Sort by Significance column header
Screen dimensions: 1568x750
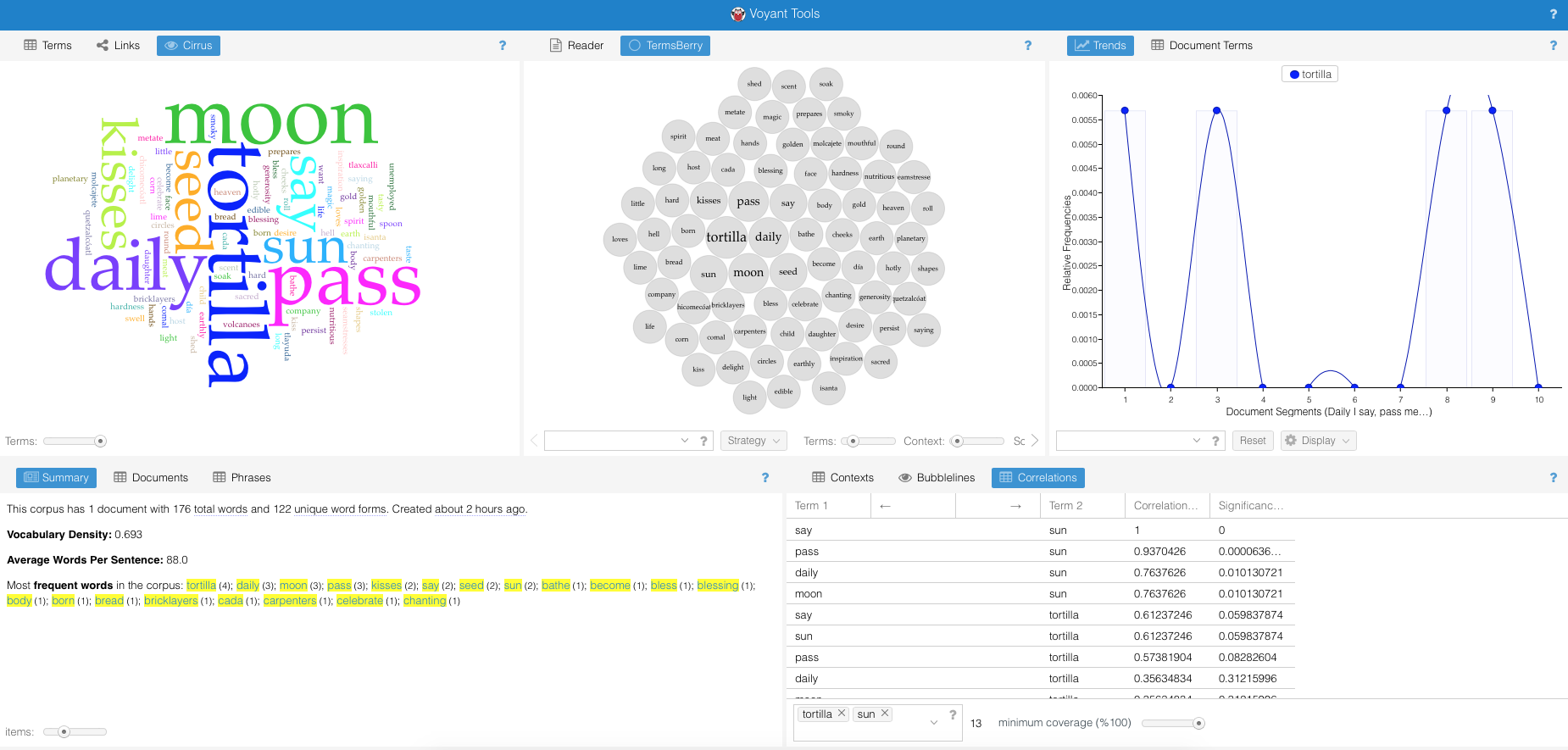[1252, 506]
